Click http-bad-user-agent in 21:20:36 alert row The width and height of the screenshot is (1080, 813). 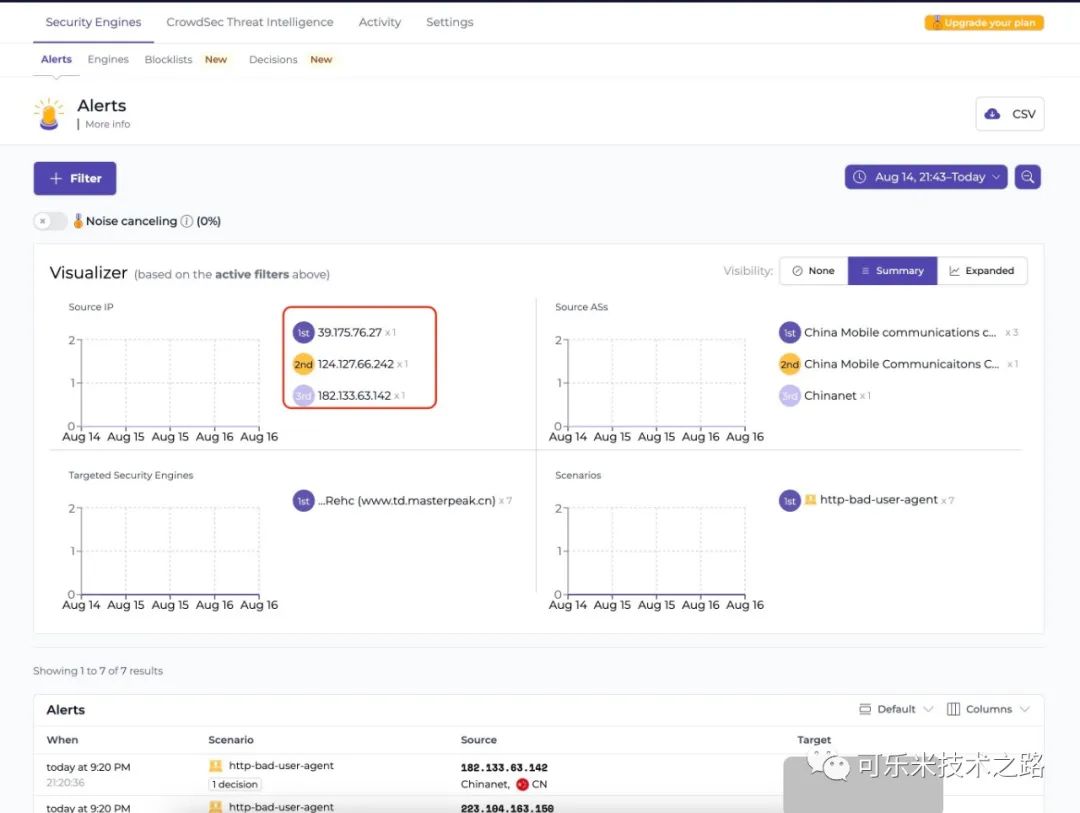click(281, 765)
